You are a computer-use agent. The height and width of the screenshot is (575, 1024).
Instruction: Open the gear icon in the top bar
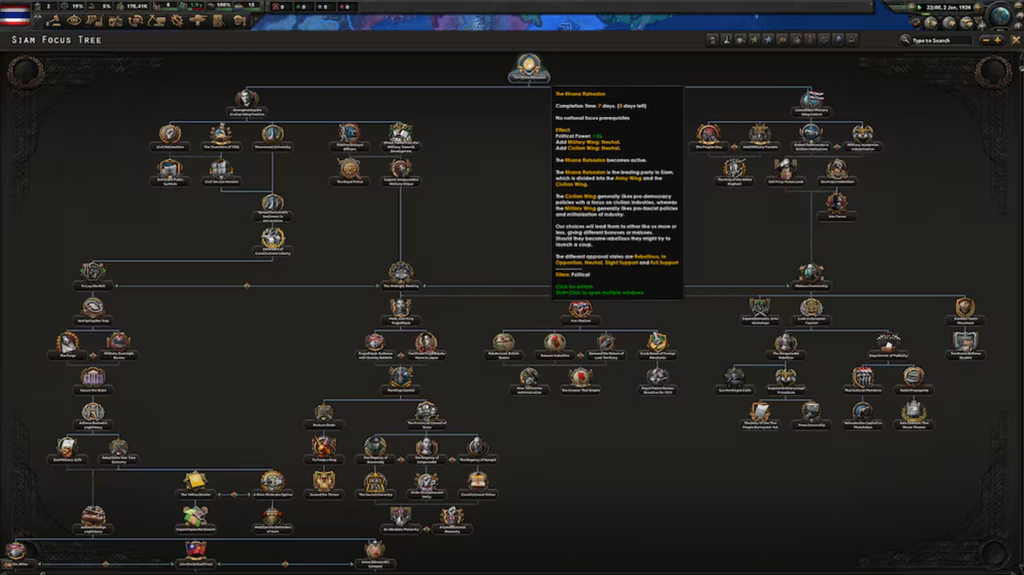[x=177, y=21]
